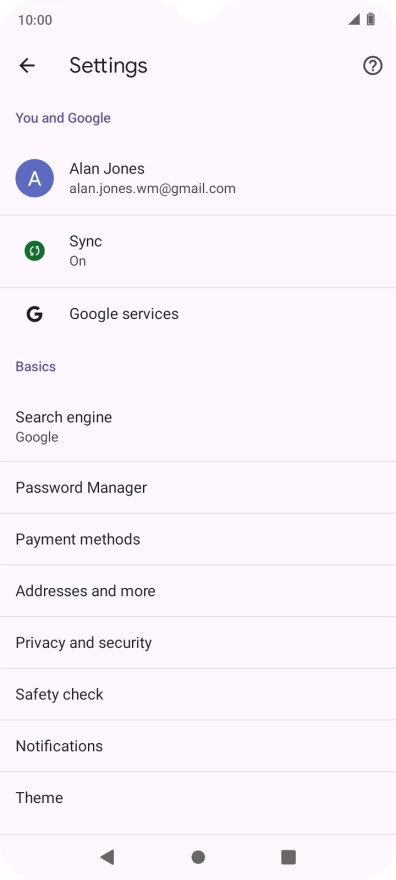Tap the Alan Jones avatar circle
Screen dimensions: 396x880
pos(35,178)
